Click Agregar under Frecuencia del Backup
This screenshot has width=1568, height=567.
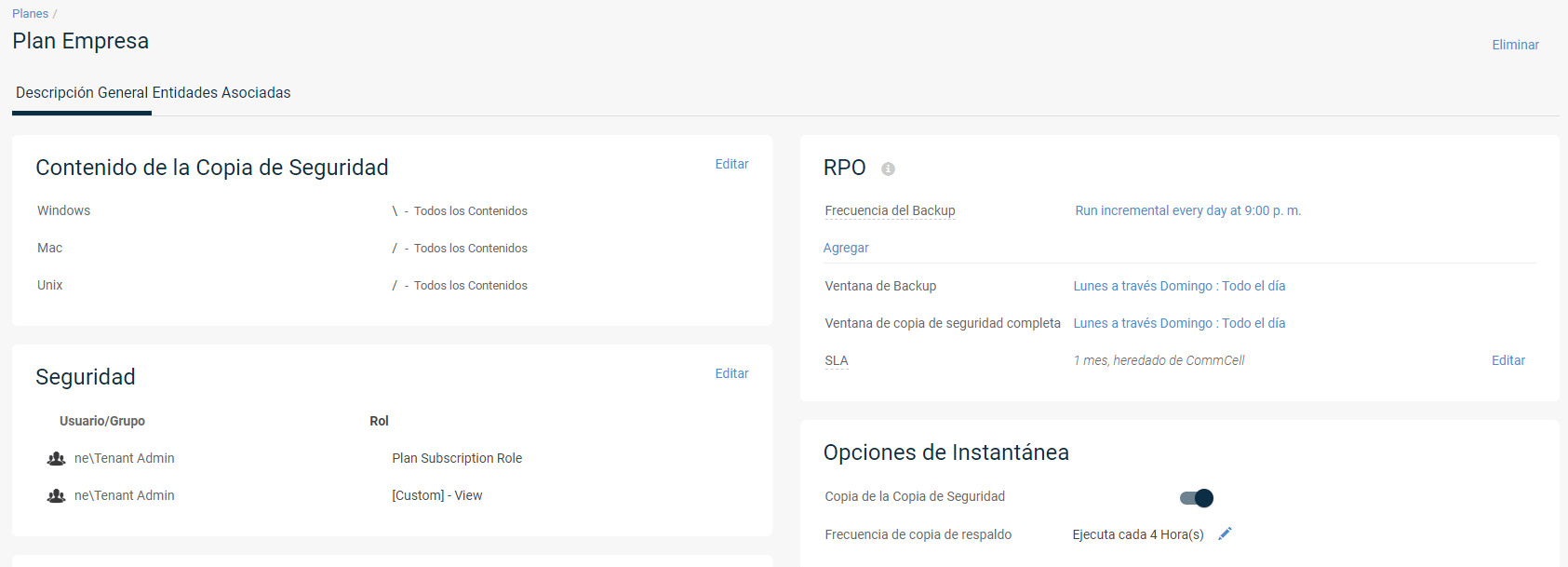pos(846,248)
